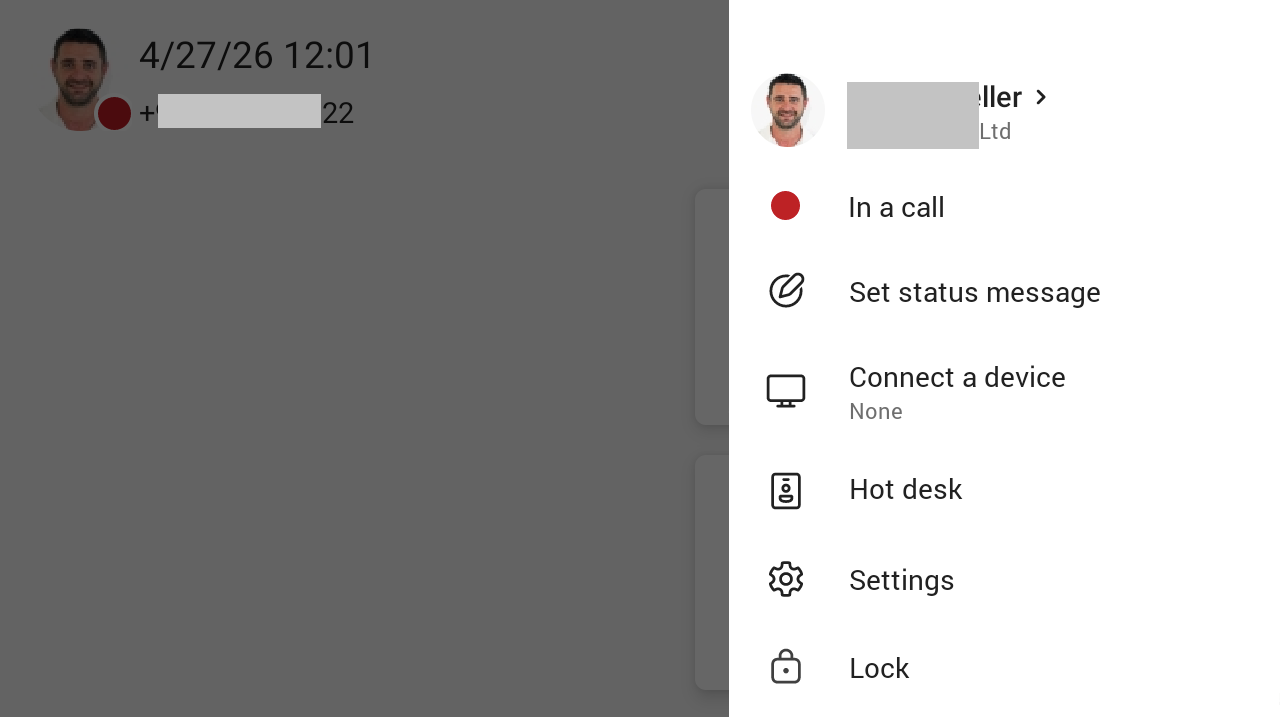Open the In a call status options

[x=1004, y=207]
